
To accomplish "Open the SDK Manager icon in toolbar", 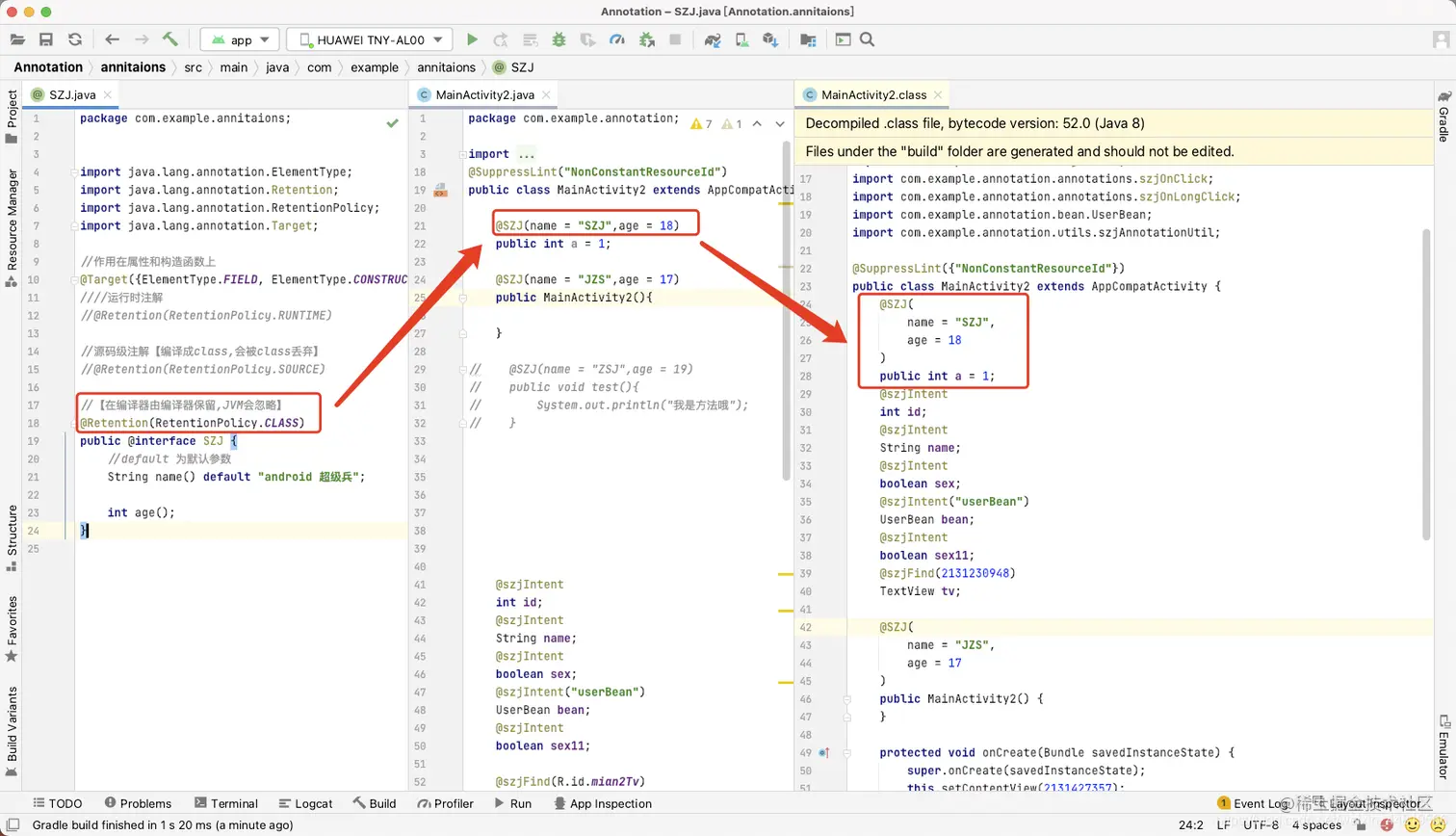I will [770, 39].
